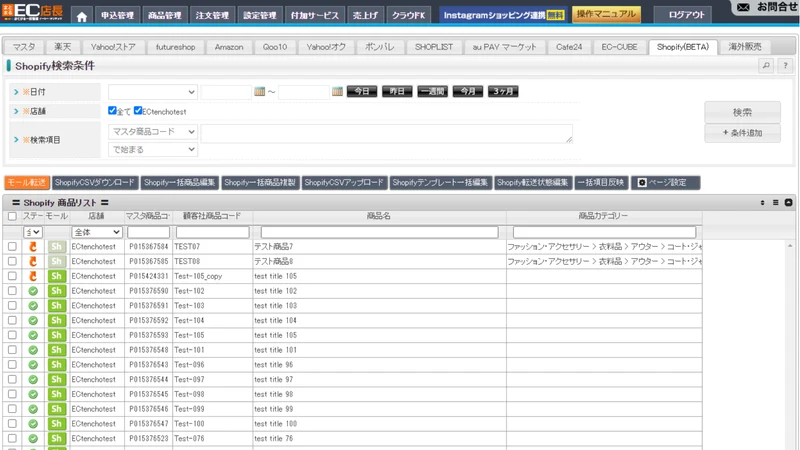The width and height of the screenshot is (800, 450).
Task: Open the end date calendar picker
Action: [x=337, y=91]
